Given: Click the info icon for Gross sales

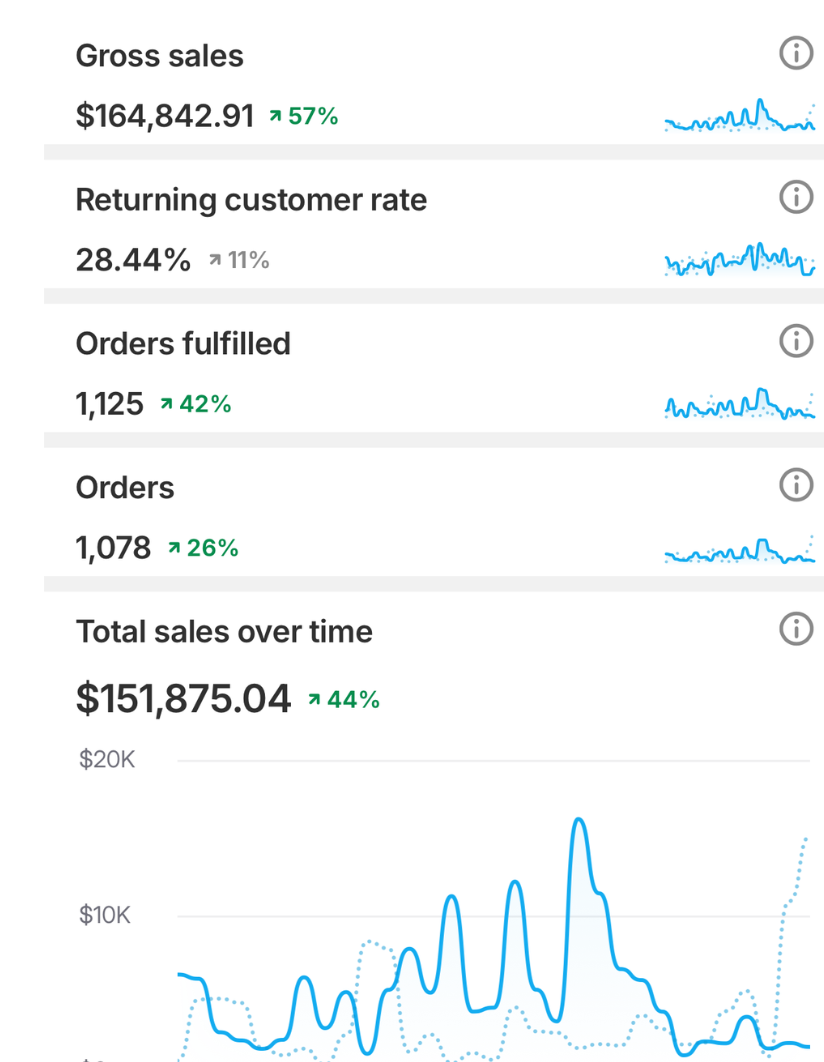Looking at the screenshot, I should 796,54.
